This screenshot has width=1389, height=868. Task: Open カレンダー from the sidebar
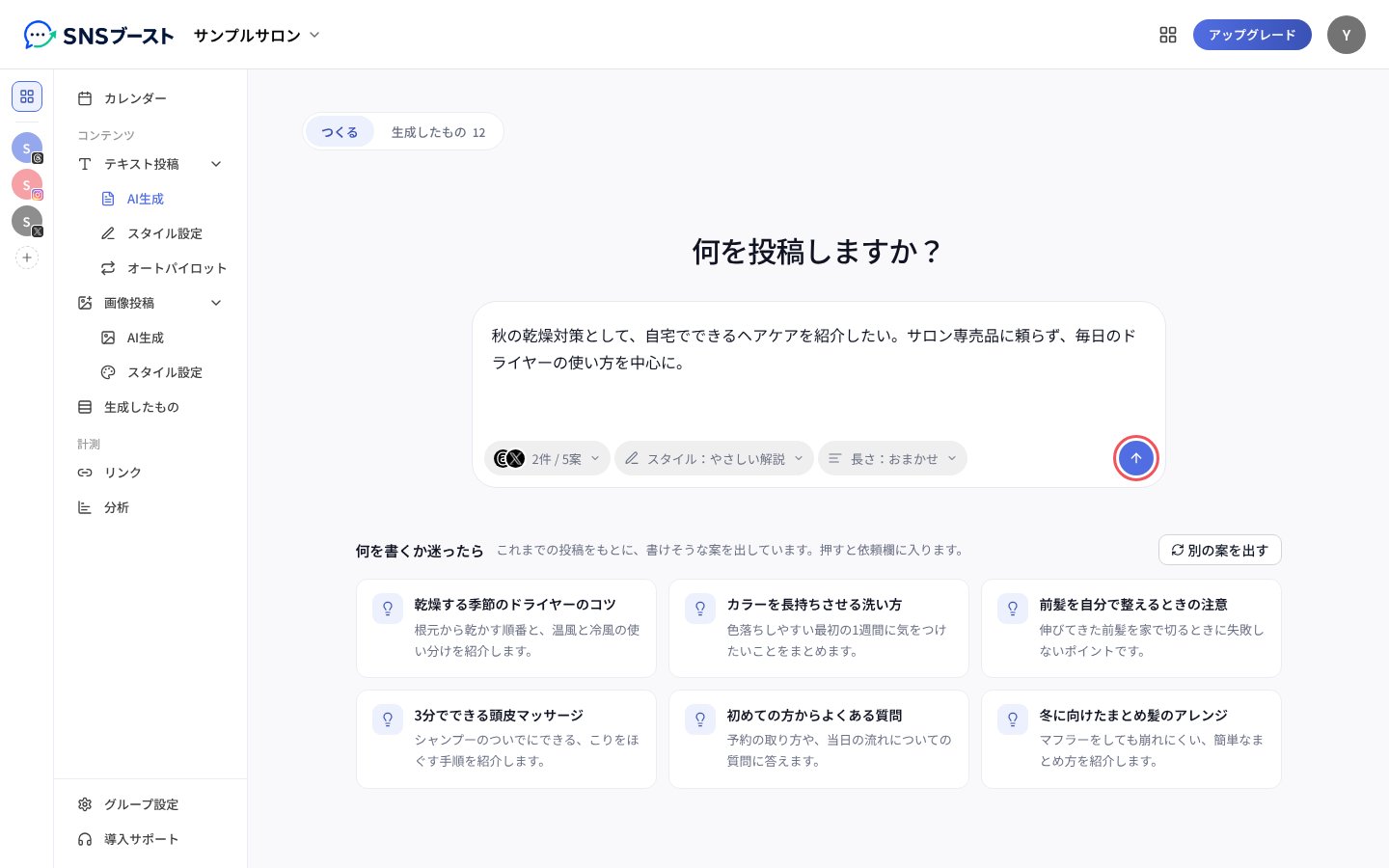[x=150, y=98]
